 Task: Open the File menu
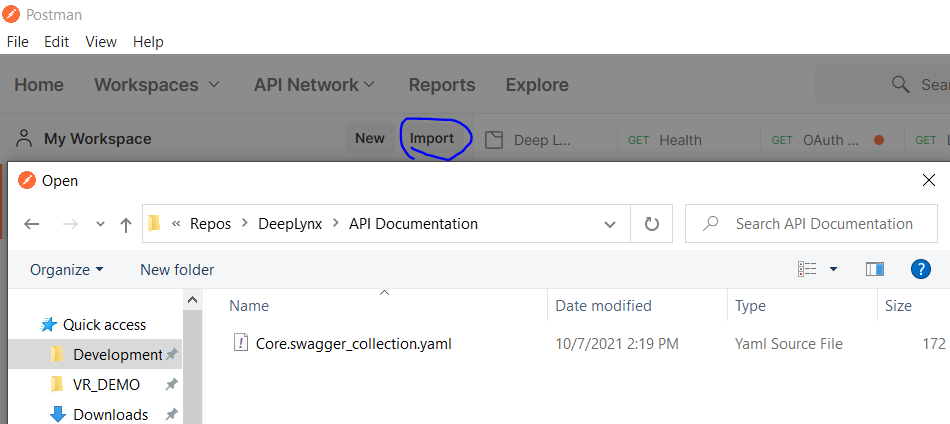[x=18, y=42]
